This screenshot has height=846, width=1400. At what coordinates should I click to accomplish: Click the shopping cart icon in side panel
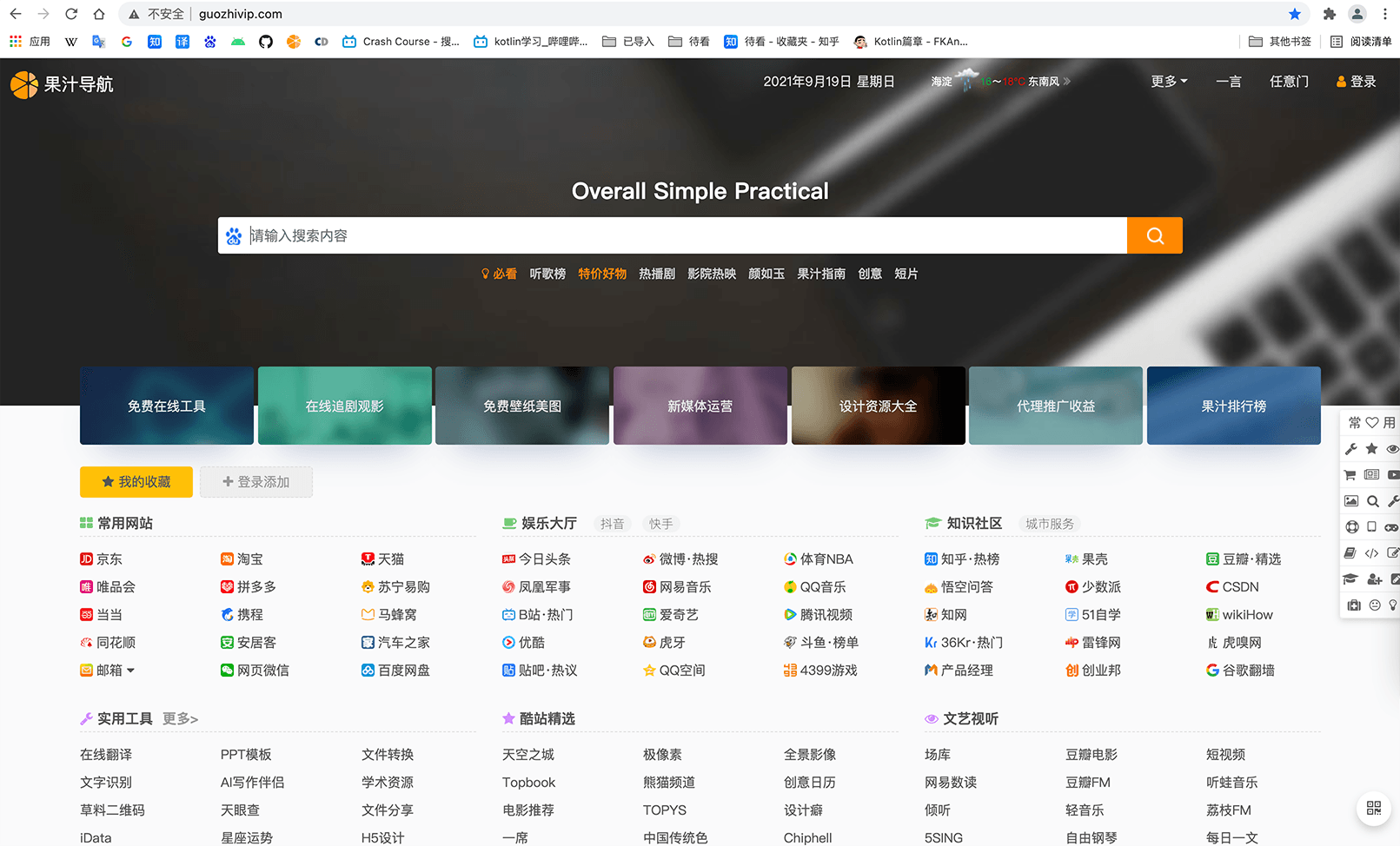tap(1350, 475)
